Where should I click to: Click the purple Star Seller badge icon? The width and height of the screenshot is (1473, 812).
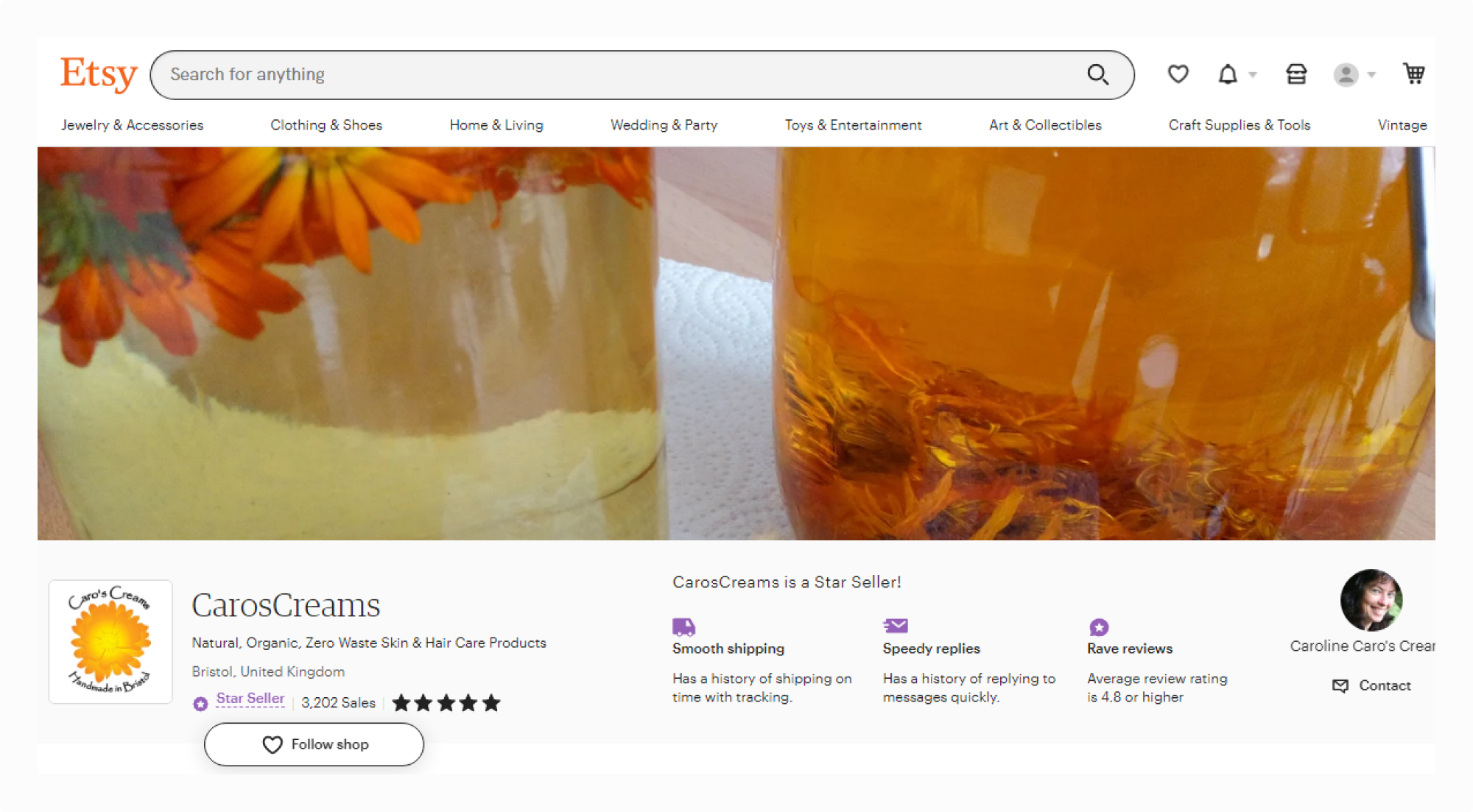(x=200, y=703)
